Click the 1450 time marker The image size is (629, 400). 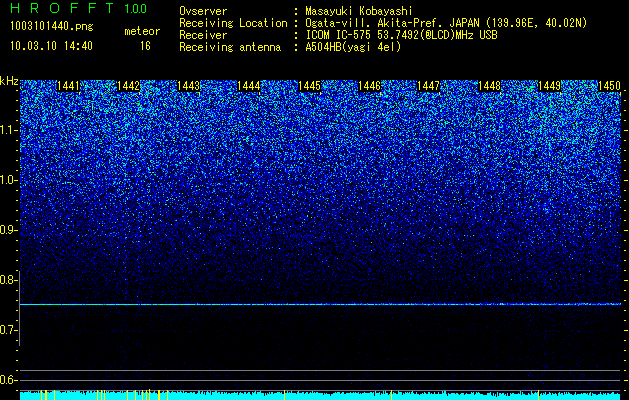tap(609, 86)
